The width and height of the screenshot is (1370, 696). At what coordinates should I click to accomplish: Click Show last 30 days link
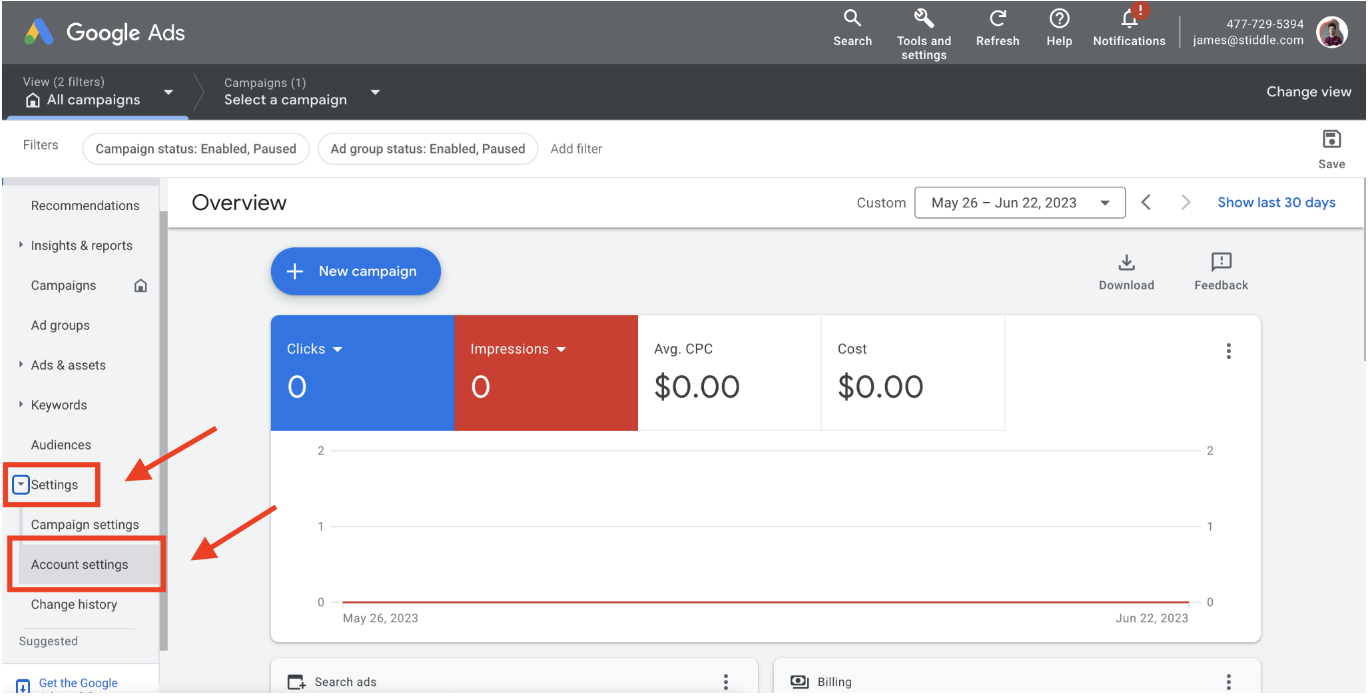(1276, 202)
